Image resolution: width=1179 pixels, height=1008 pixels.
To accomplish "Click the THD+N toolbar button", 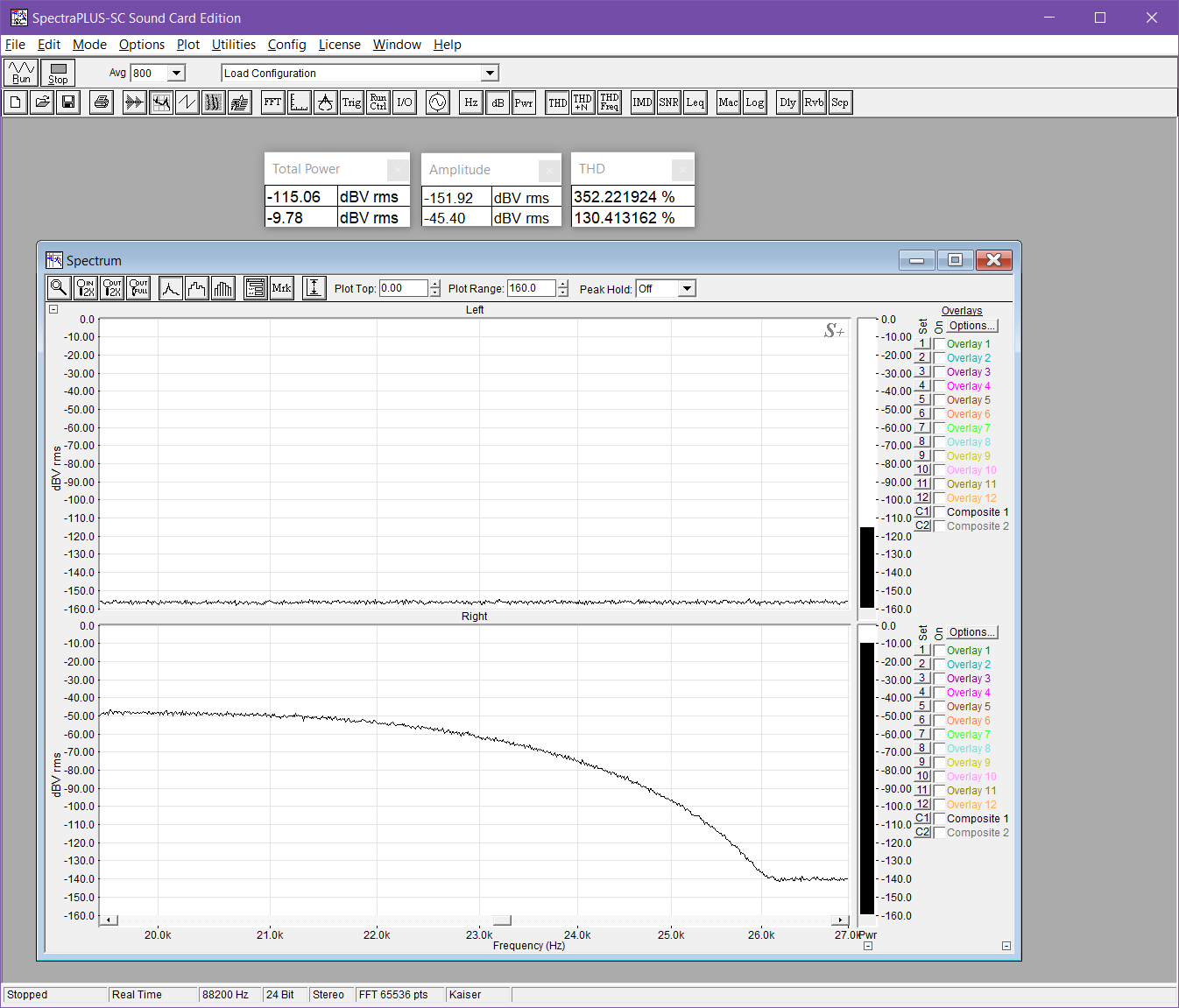I will click(x=582, y=102).
